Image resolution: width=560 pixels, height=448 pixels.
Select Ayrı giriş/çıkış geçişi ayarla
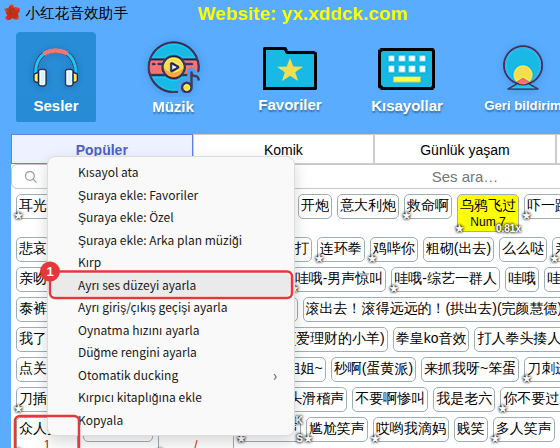point(171,308)
